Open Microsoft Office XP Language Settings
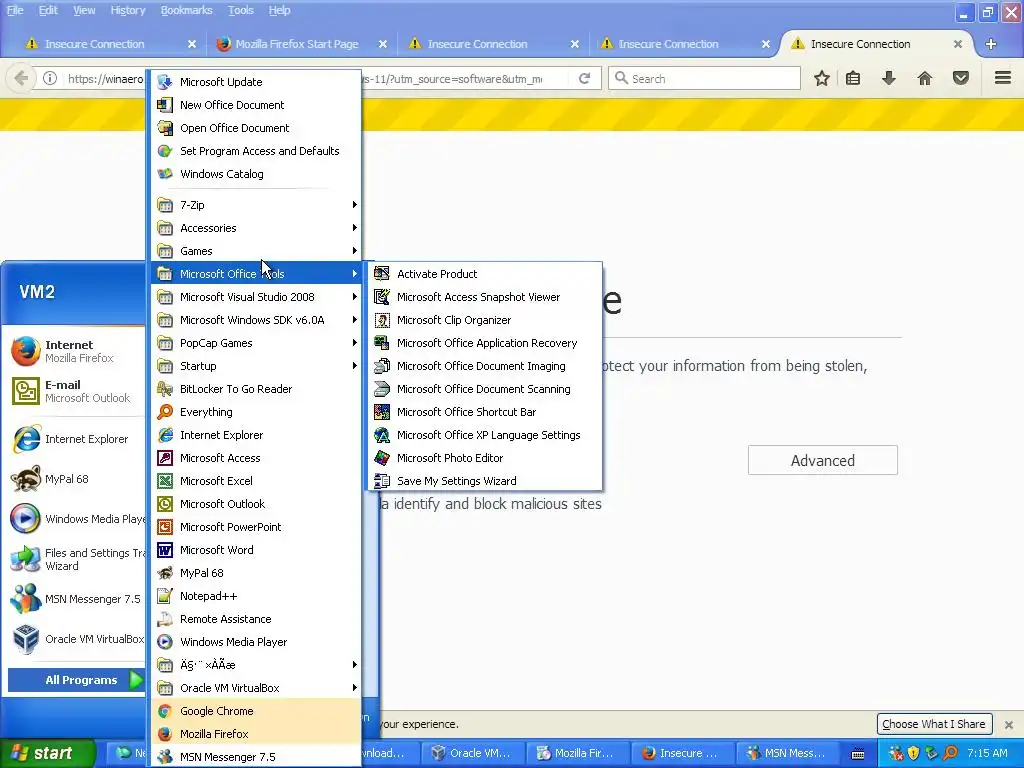Viewport: 1024px width, 768px height. point(485,435)
